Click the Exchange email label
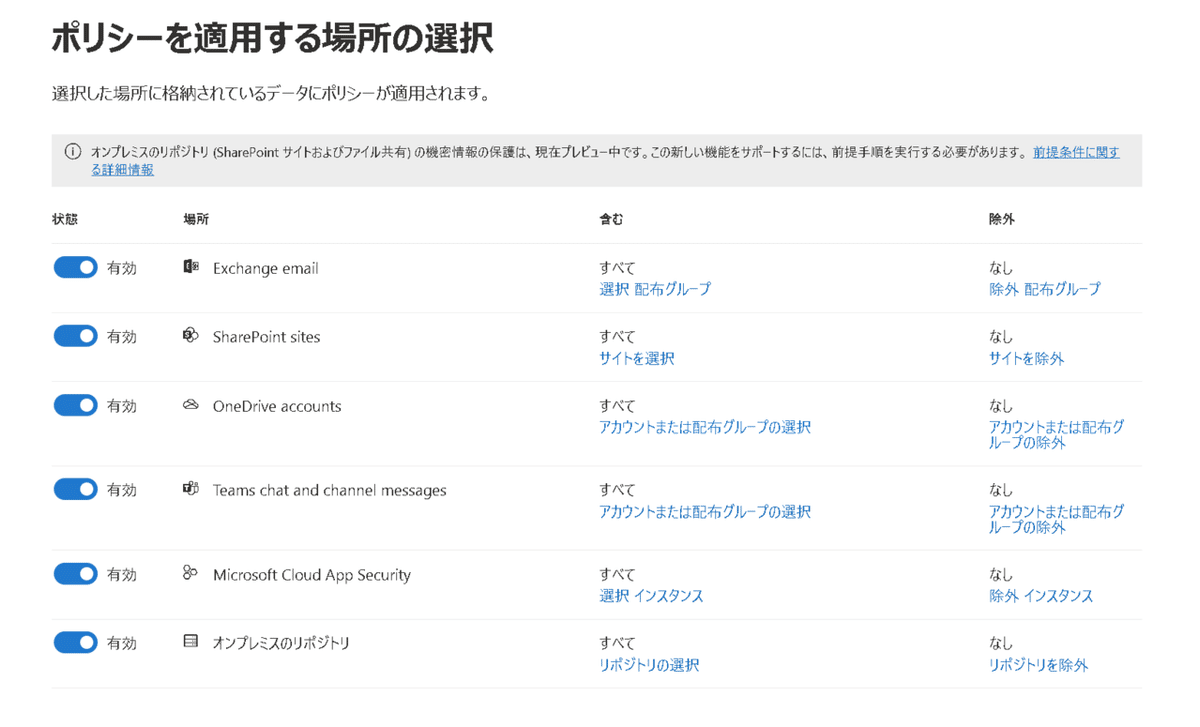 (266, 268)
